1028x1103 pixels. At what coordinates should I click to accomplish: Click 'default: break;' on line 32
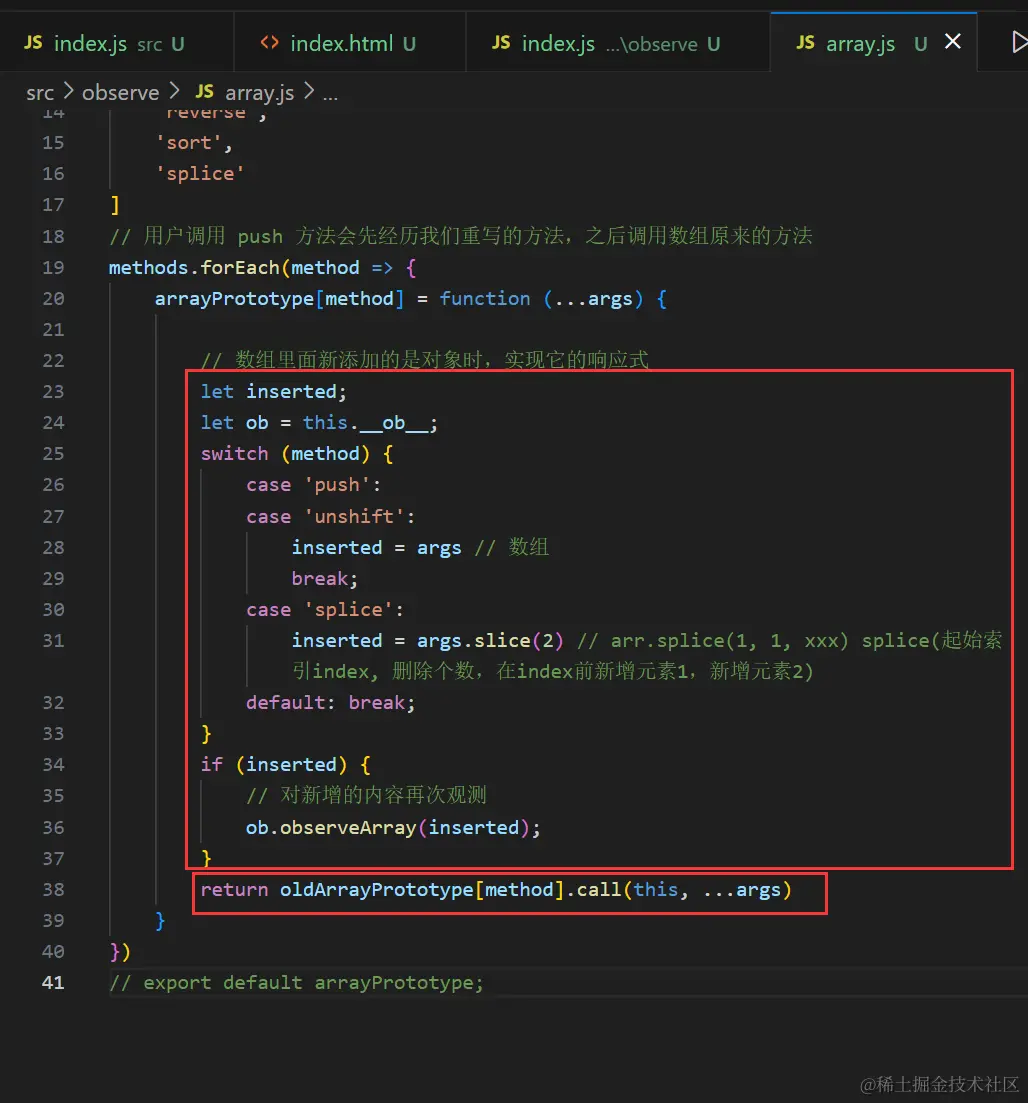(x=331, y=703)
